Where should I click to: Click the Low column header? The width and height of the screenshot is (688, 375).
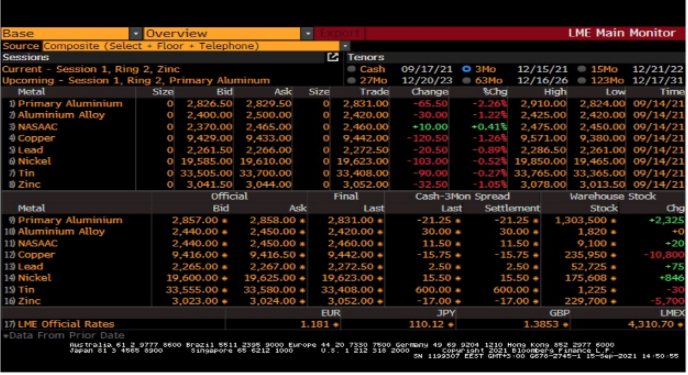(x=616, y=92)
